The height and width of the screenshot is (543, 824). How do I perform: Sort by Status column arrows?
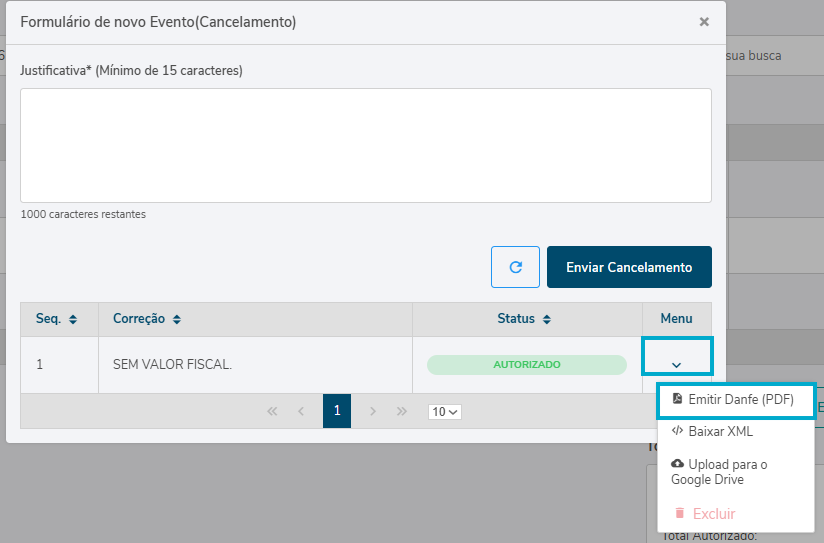(547, 319)
